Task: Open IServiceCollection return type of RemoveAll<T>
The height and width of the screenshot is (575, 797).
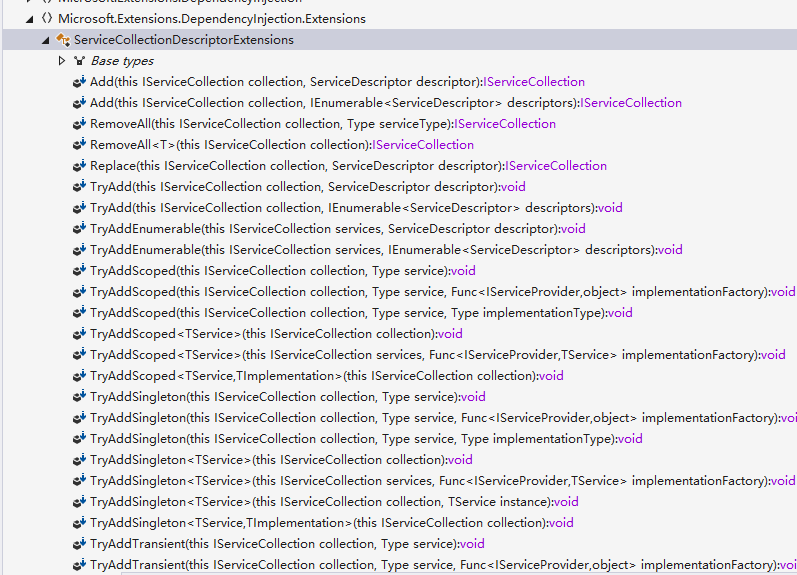Action: click(423, 145)
